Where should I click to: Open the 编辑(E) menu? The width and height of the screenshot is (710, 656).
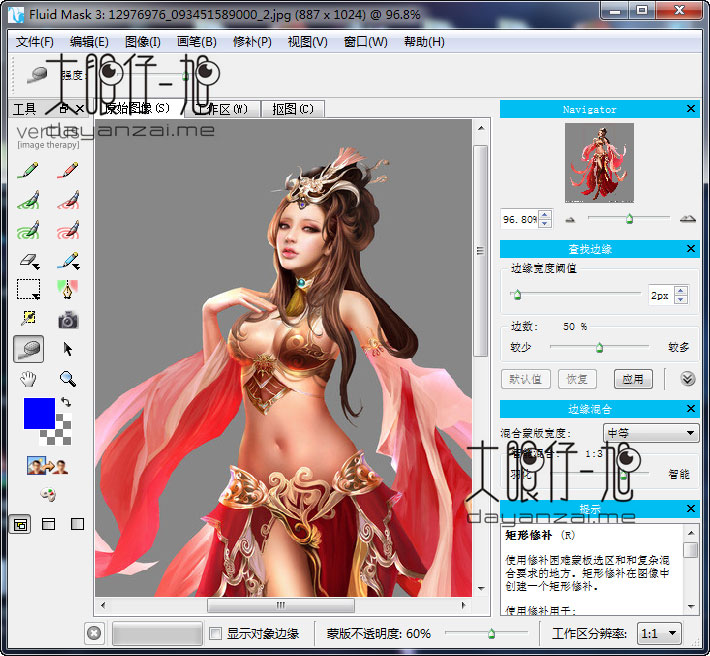tap(89, 42)
